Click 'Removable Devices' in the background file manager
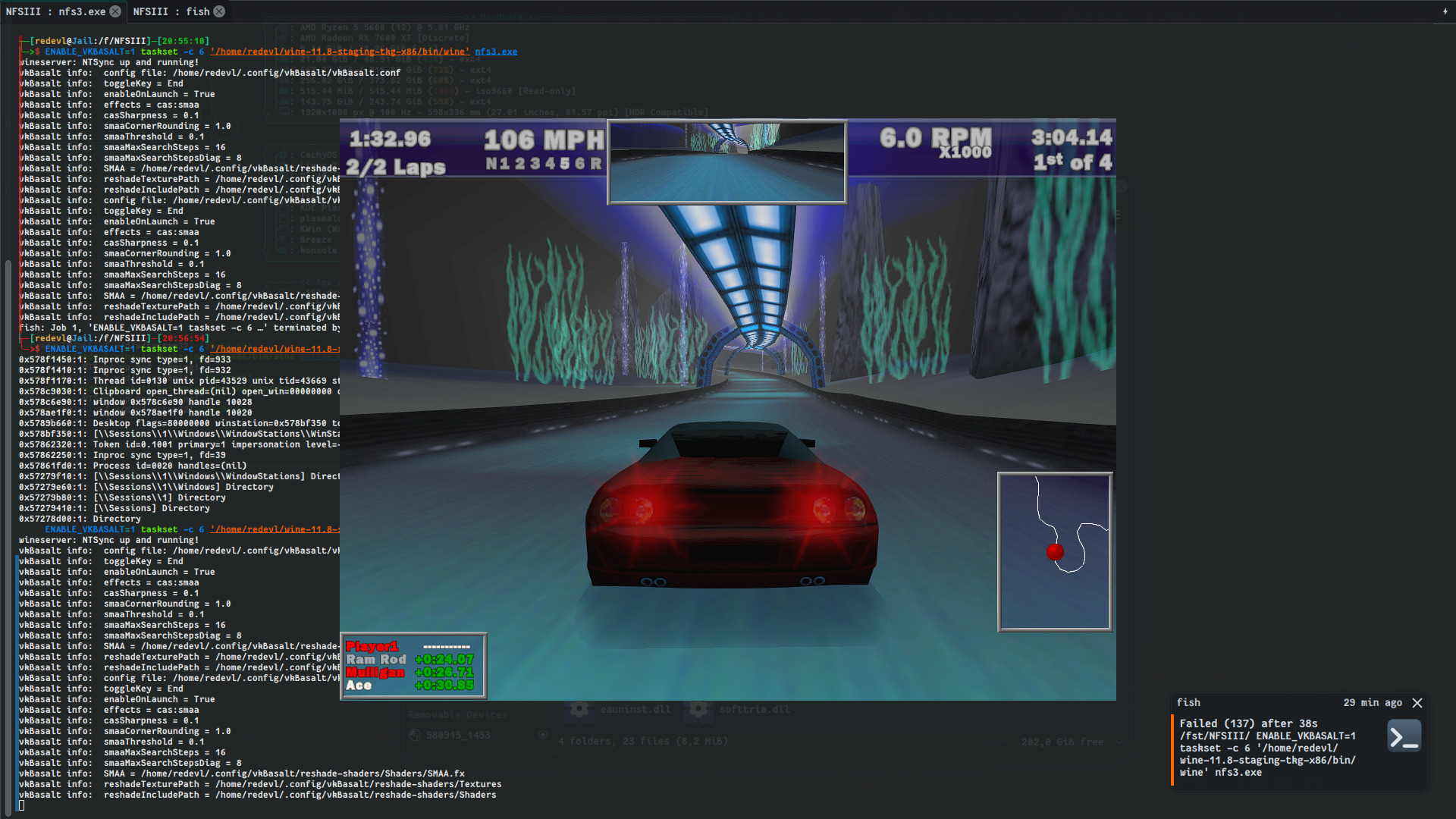 point(457,714)
